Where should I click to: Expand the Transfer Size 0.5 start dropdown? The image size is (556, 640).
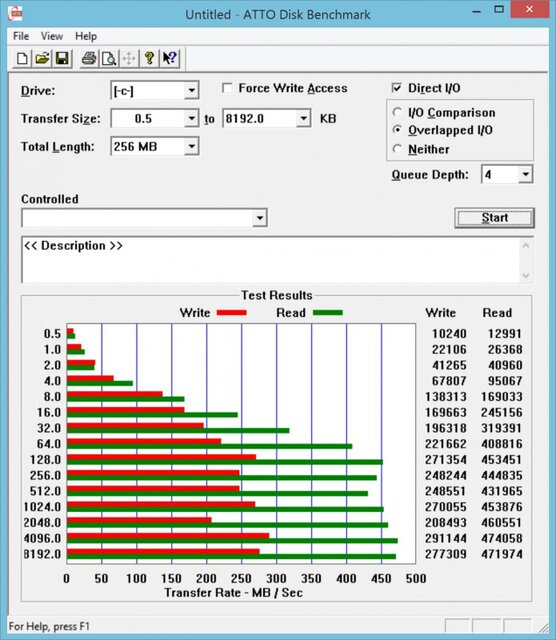[191, 119]
